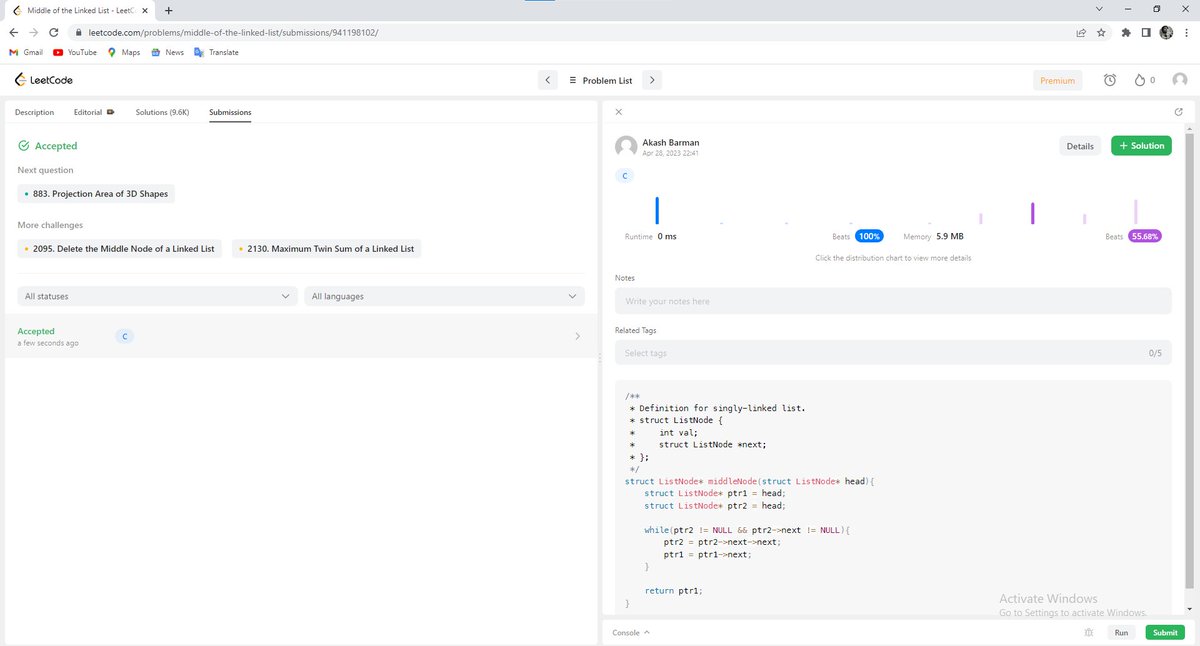This screenshot has height=646, width=1200.
Task: Open the News bookmark
Action: (x=167, y=52)
